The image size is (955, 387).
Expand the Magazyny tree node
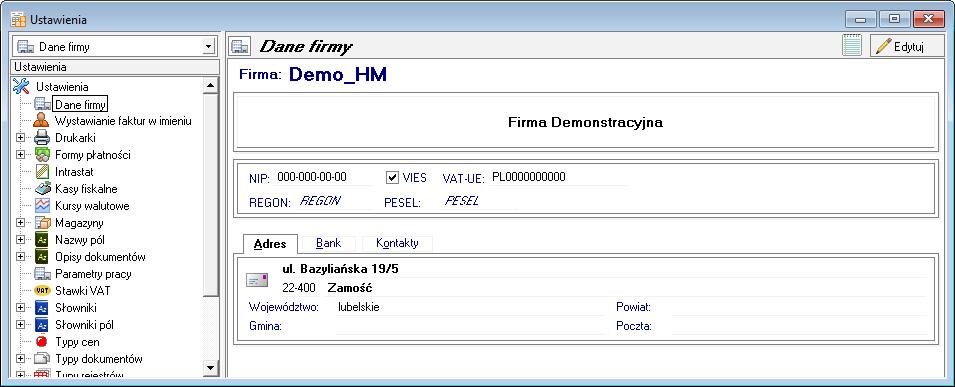click(20, 223)
